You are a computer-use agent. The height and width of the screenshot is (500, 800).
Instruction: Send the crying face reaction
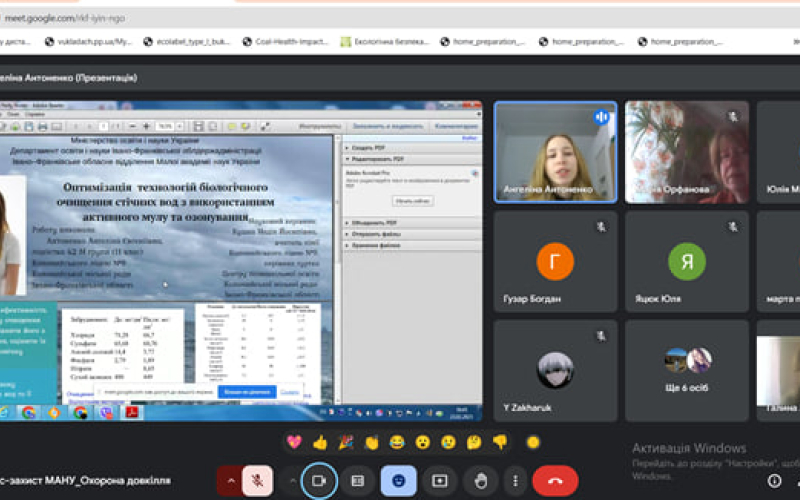pyautogui.click(x=448, y=442)
